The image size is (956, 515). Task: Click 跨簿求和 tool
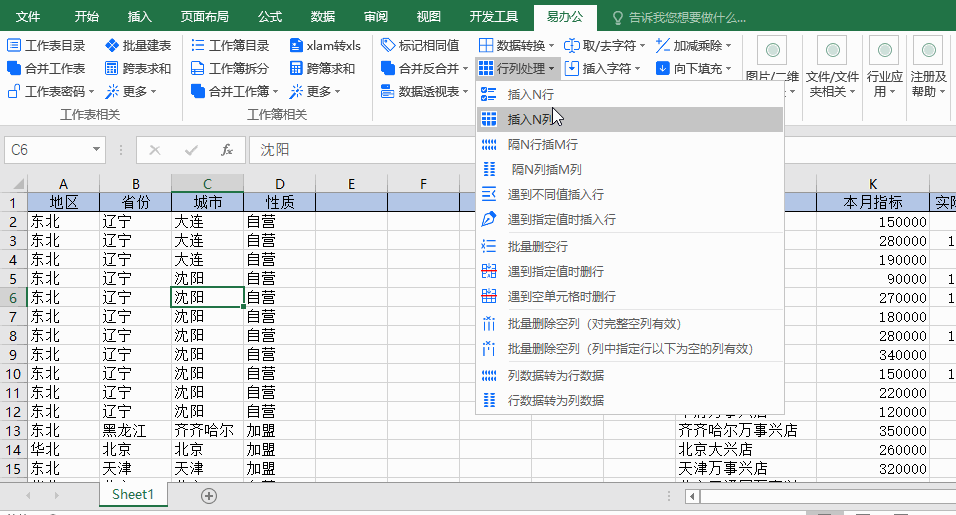coord(322,68)
